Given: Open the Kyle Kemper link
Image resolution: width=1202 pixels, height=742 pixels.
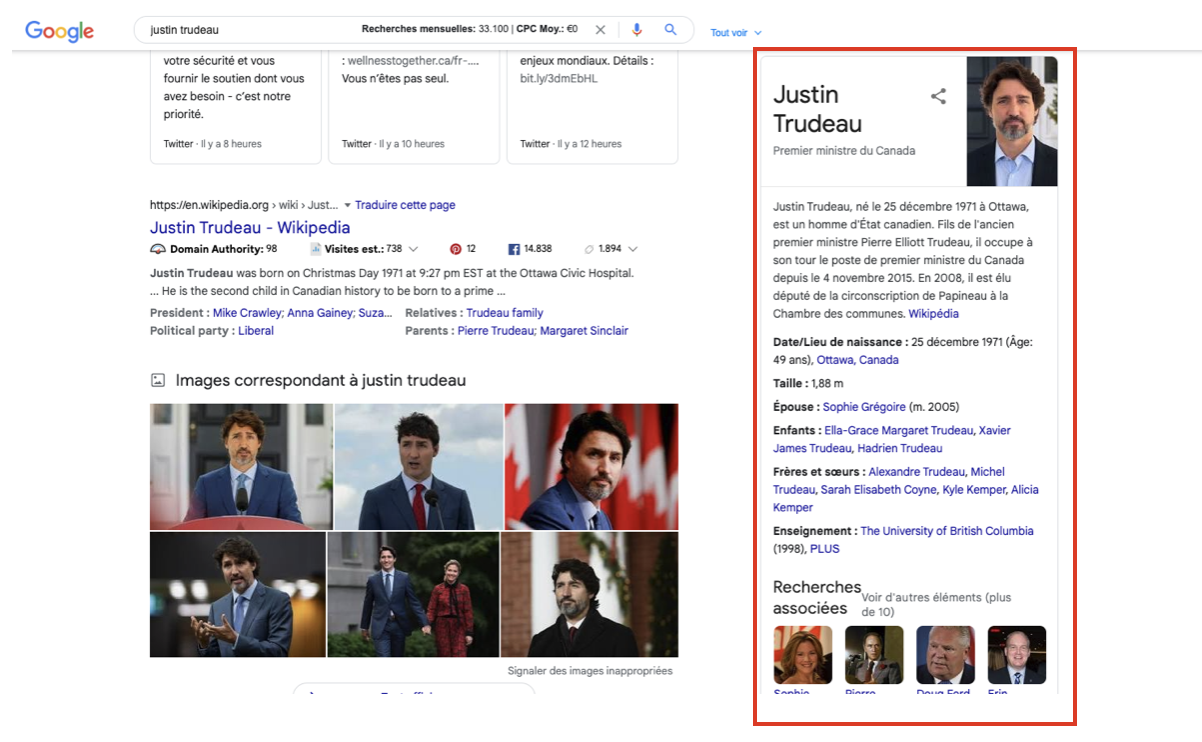Looking at the screenshot, I should [x=974, y=490].
